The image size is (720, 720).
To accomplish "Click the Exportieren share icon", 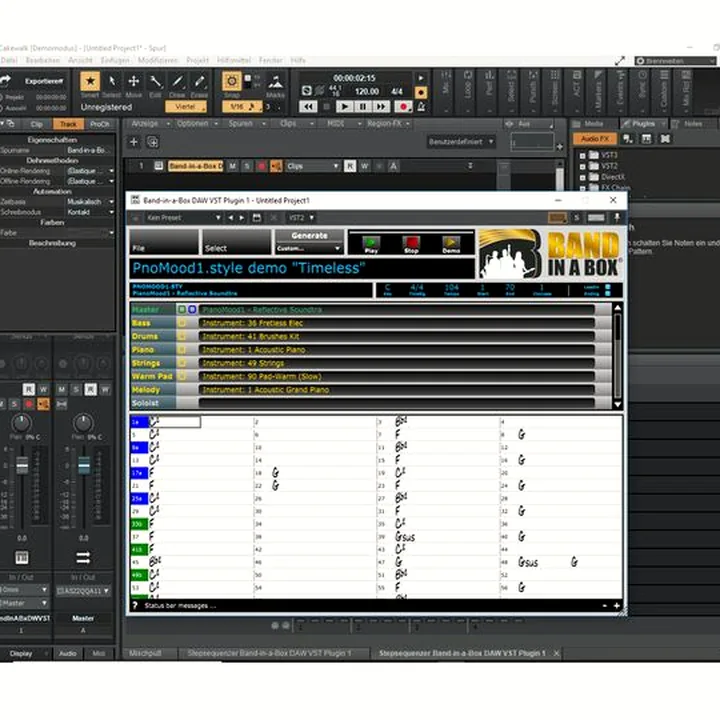I will (x=5, y=80).
